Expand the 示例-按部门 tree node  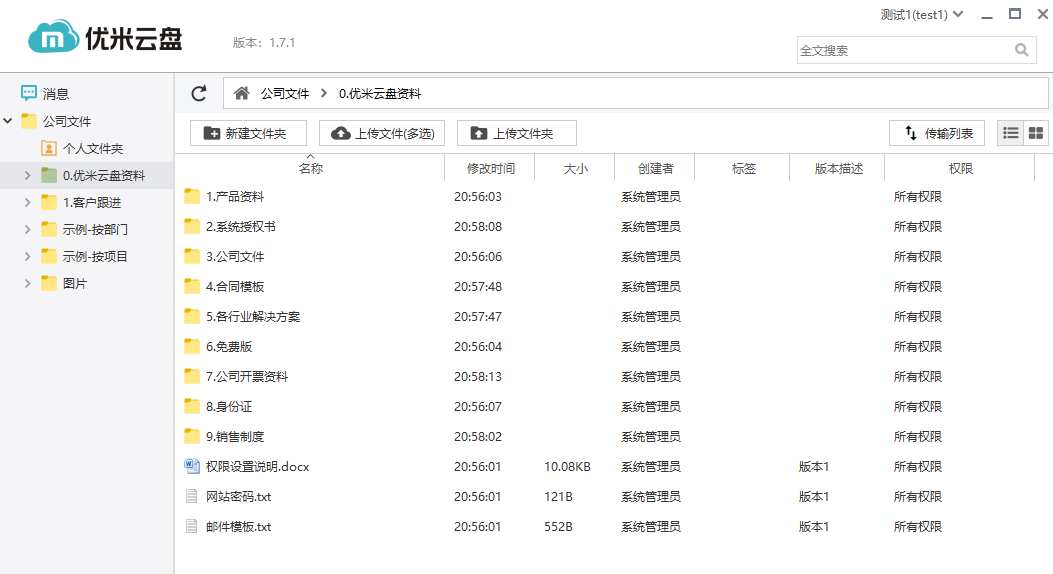[x=28, y=229]
